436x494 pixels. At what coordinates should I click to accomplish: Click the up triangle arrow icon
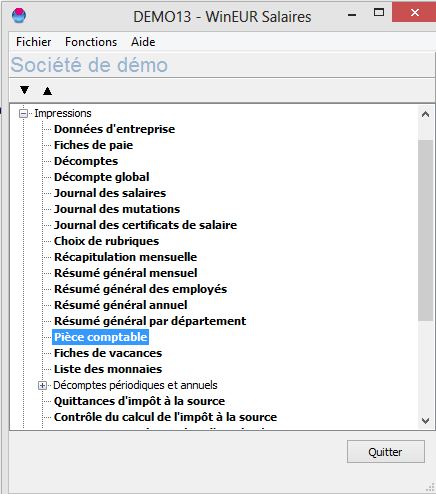click(47, 91)
